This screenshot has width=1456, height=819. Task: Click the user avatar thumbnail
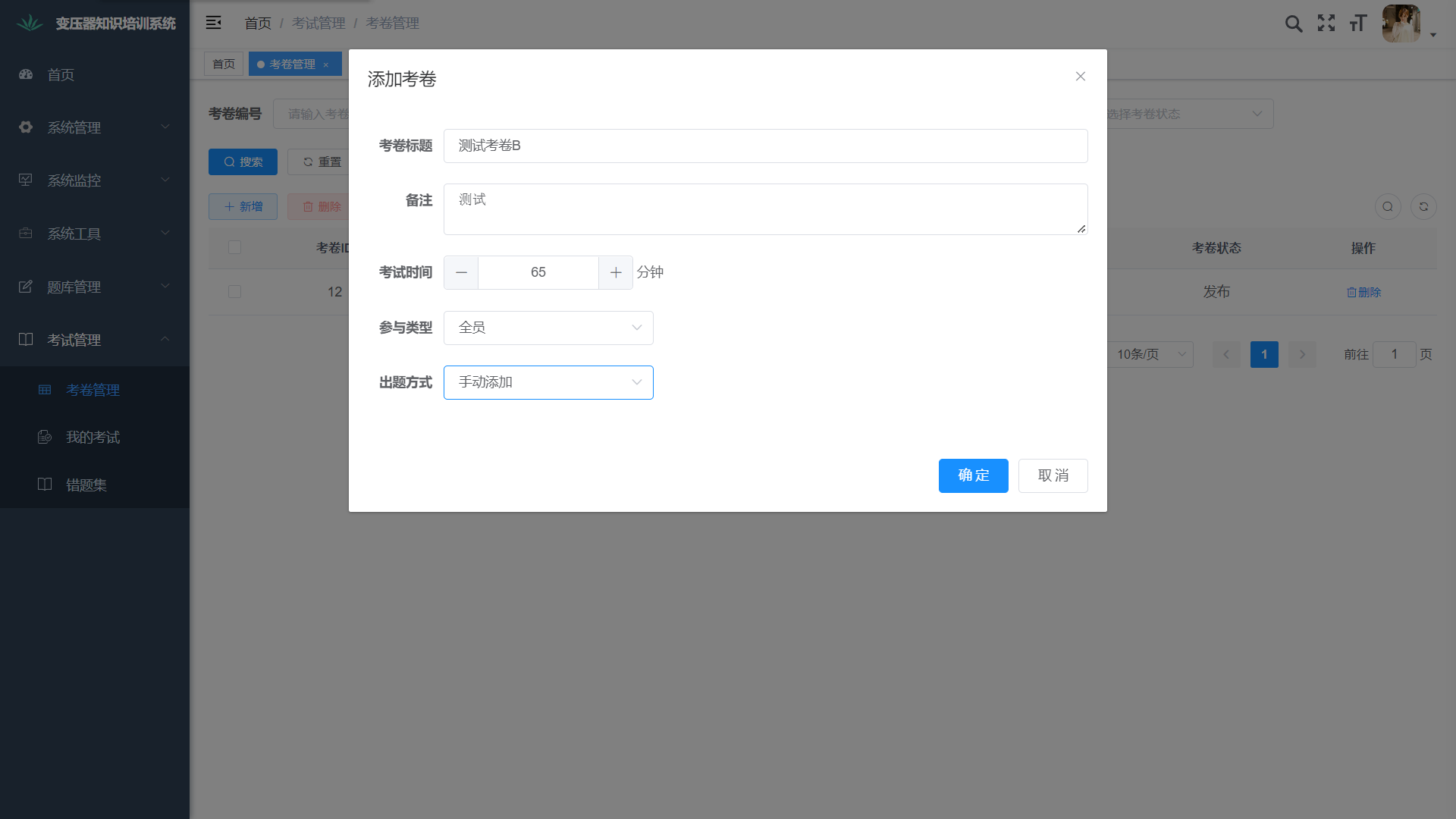coord(1401,24)
